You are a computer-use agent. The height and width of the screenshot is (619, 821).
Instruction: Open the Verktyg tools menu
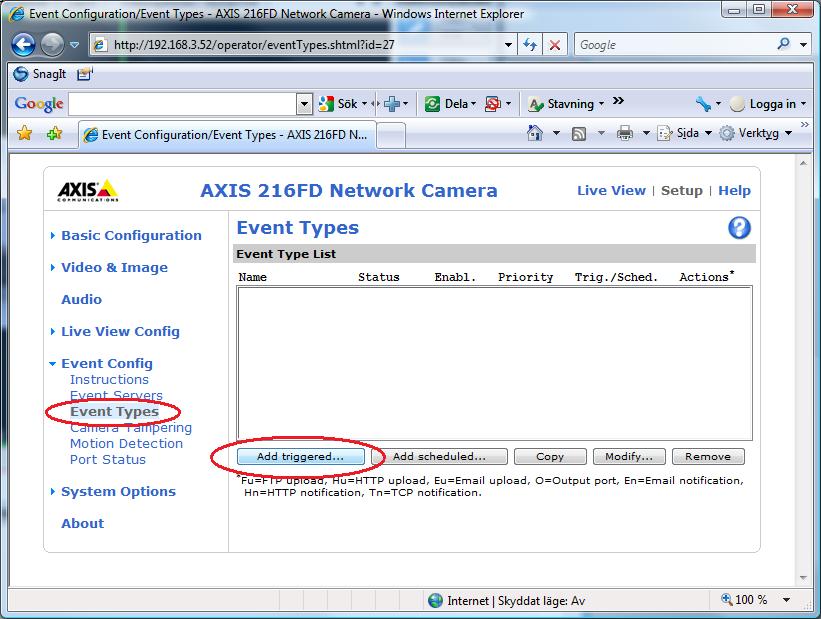(x=756, y=134)
